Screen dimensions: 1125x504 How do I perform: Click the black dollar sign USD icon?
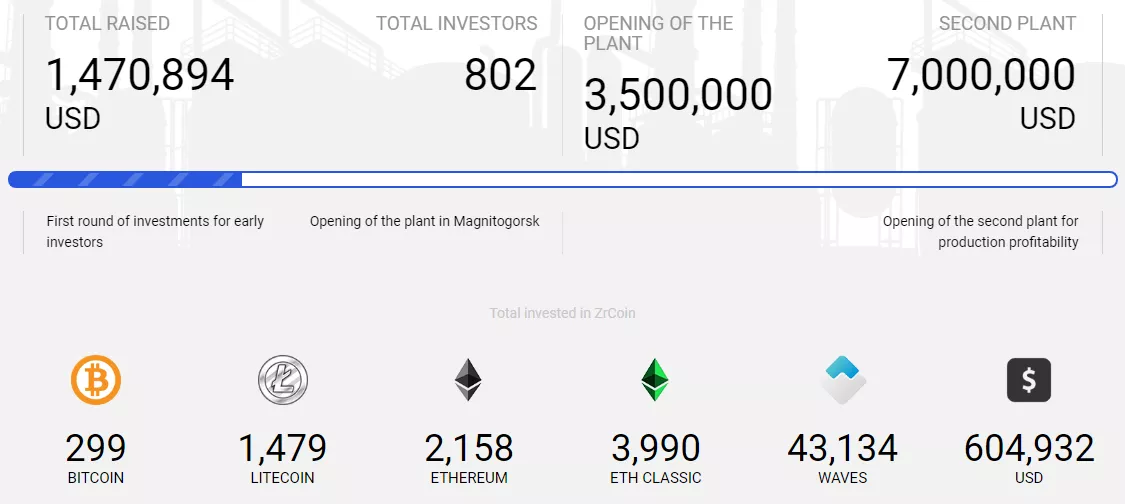point(1029,381)
